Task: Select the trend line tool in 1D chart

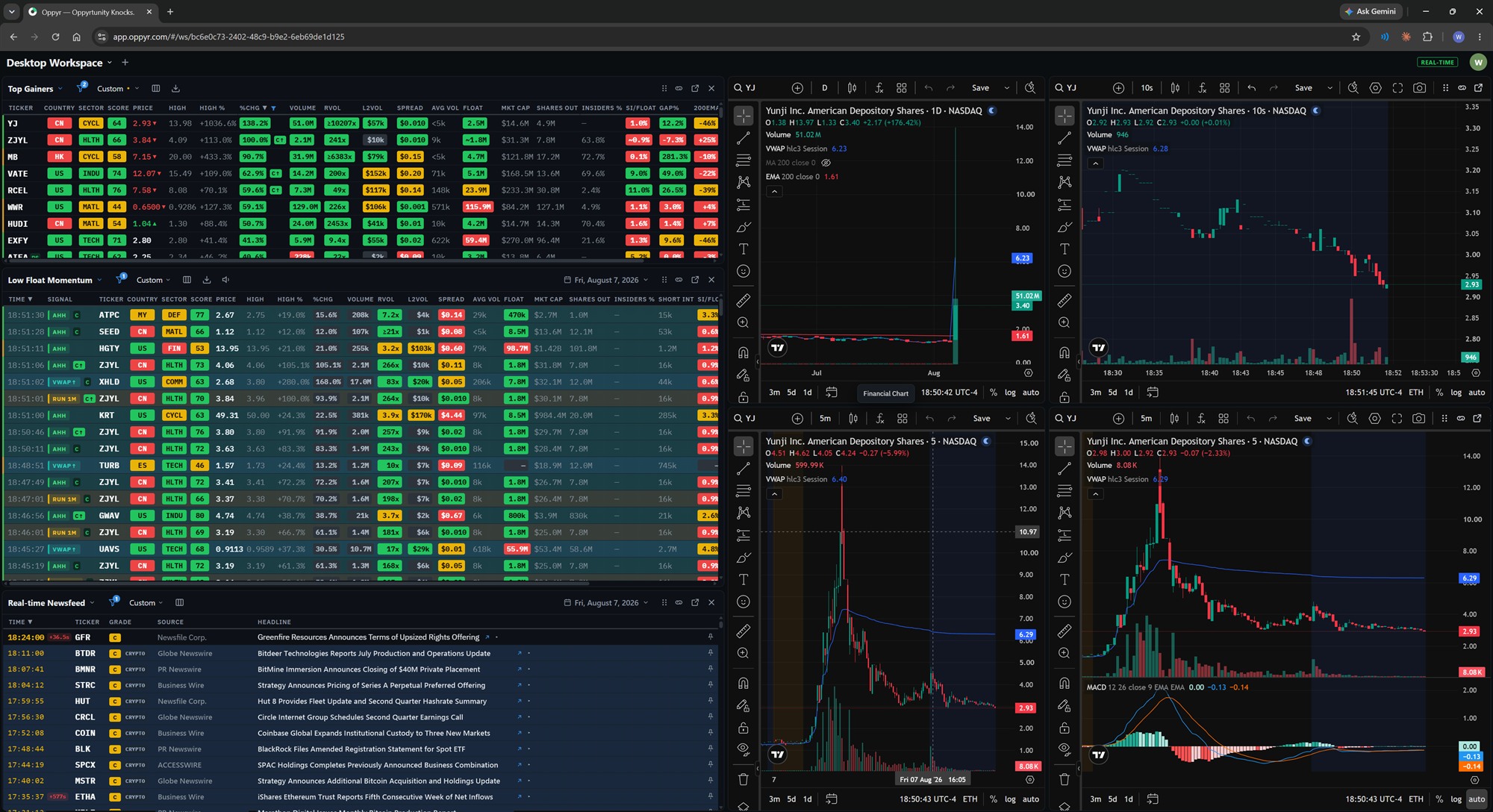Action: (744, 138)
